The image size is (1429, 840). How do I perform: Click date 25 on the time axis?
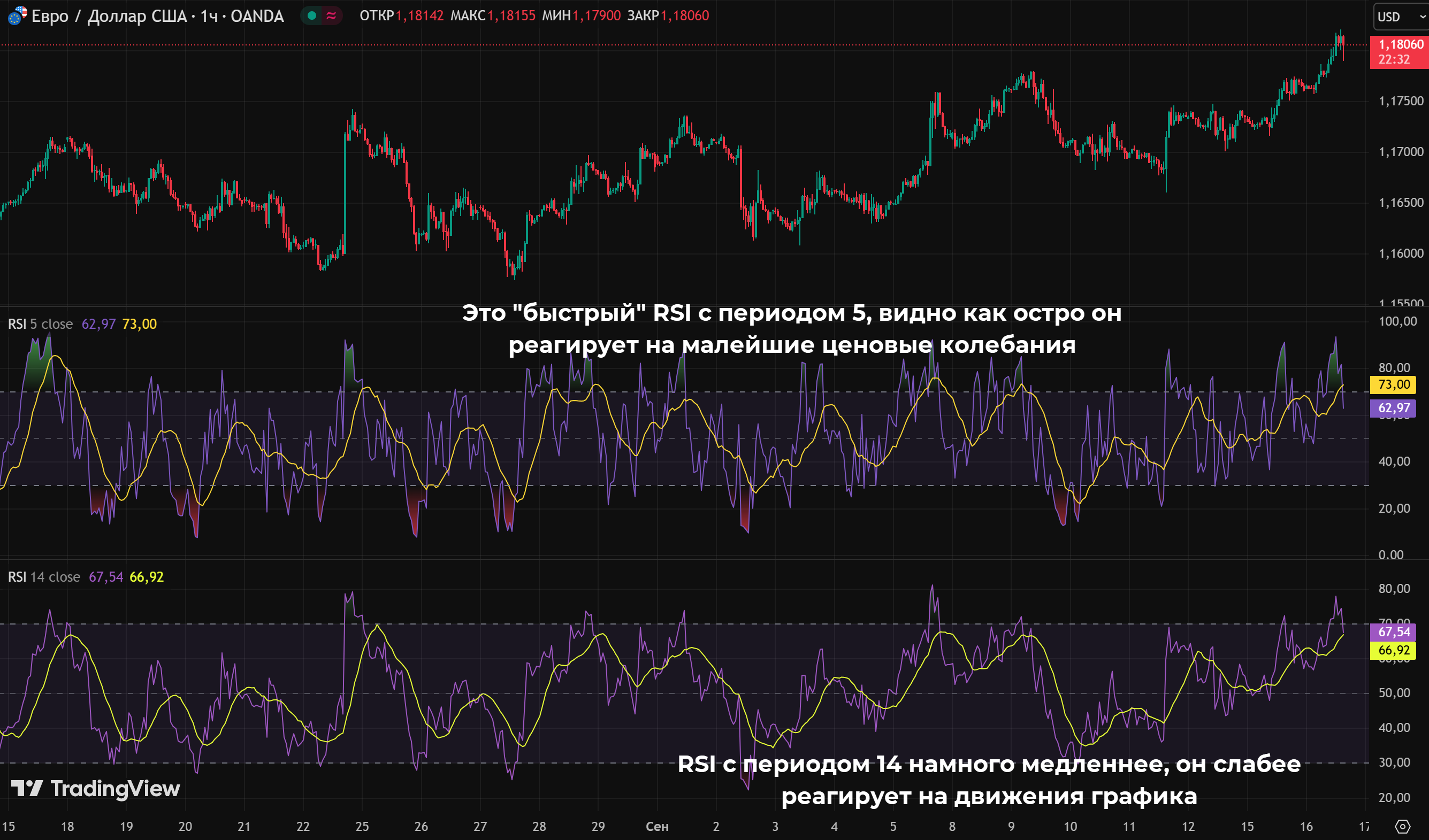pos(362,827)
